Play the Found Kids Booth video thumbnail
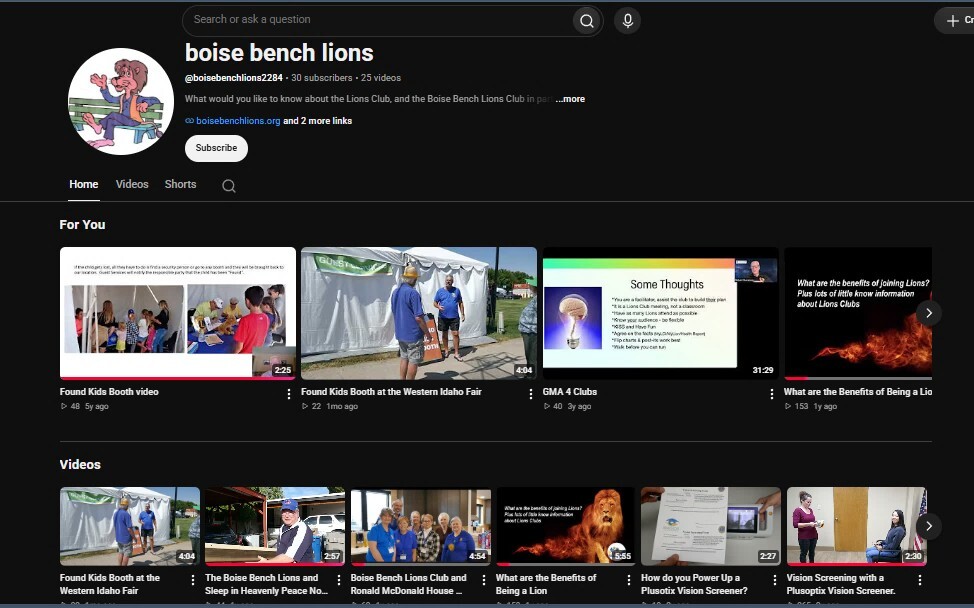Image resolution: width=974 pixels, height=608 pixels. pos(178,313)
